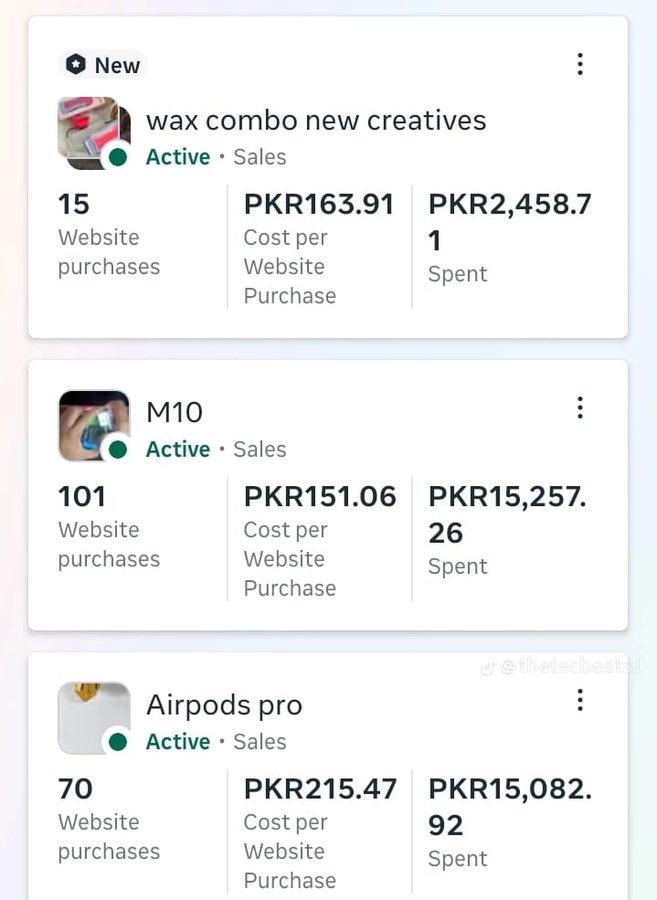Select the PKR2,458.71 Spent metric

tap(510, 238)
